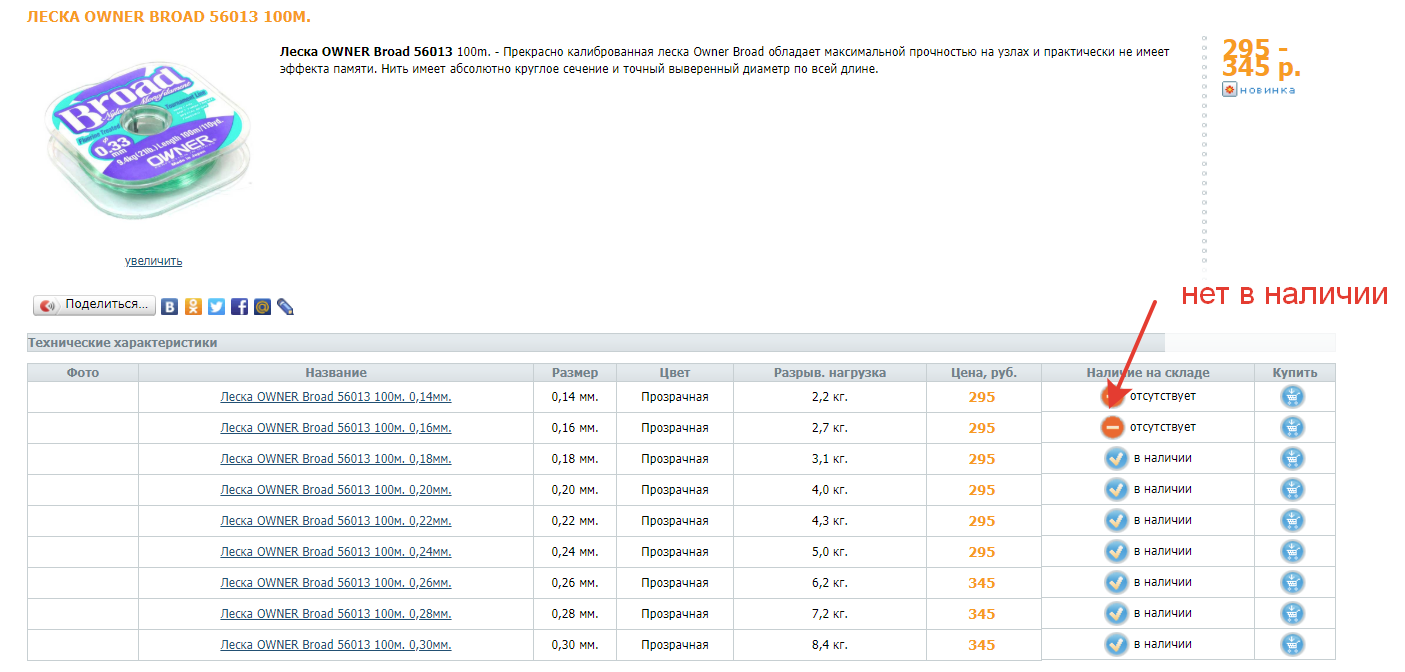Click the in-stock icon for 0,24мм
This screenshot has width=1405, height=672.
tap(1116, 552)
